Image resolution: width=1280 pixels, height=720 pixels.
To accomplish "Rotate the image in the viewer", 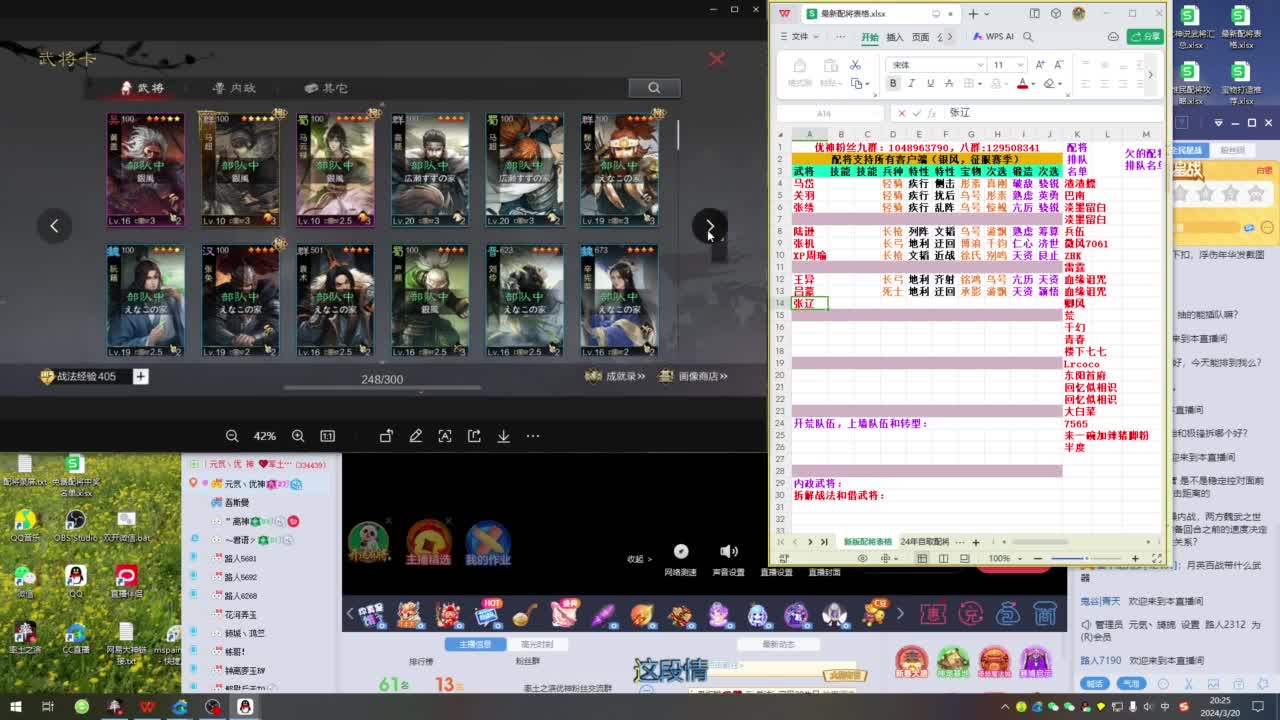I will (386, 436).
